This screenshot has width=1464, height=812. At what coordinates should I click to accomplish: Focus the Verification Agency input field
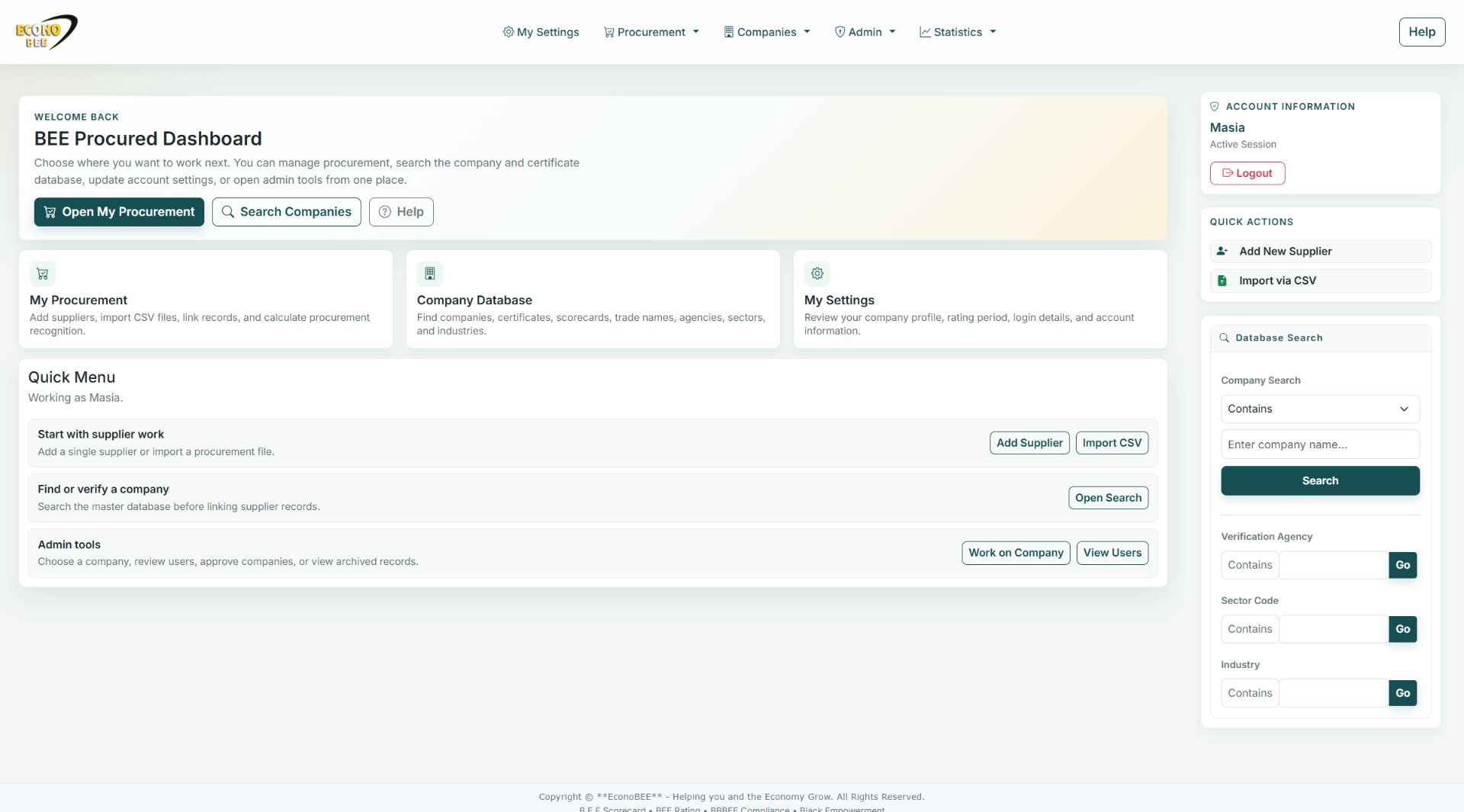[1333, 565]
